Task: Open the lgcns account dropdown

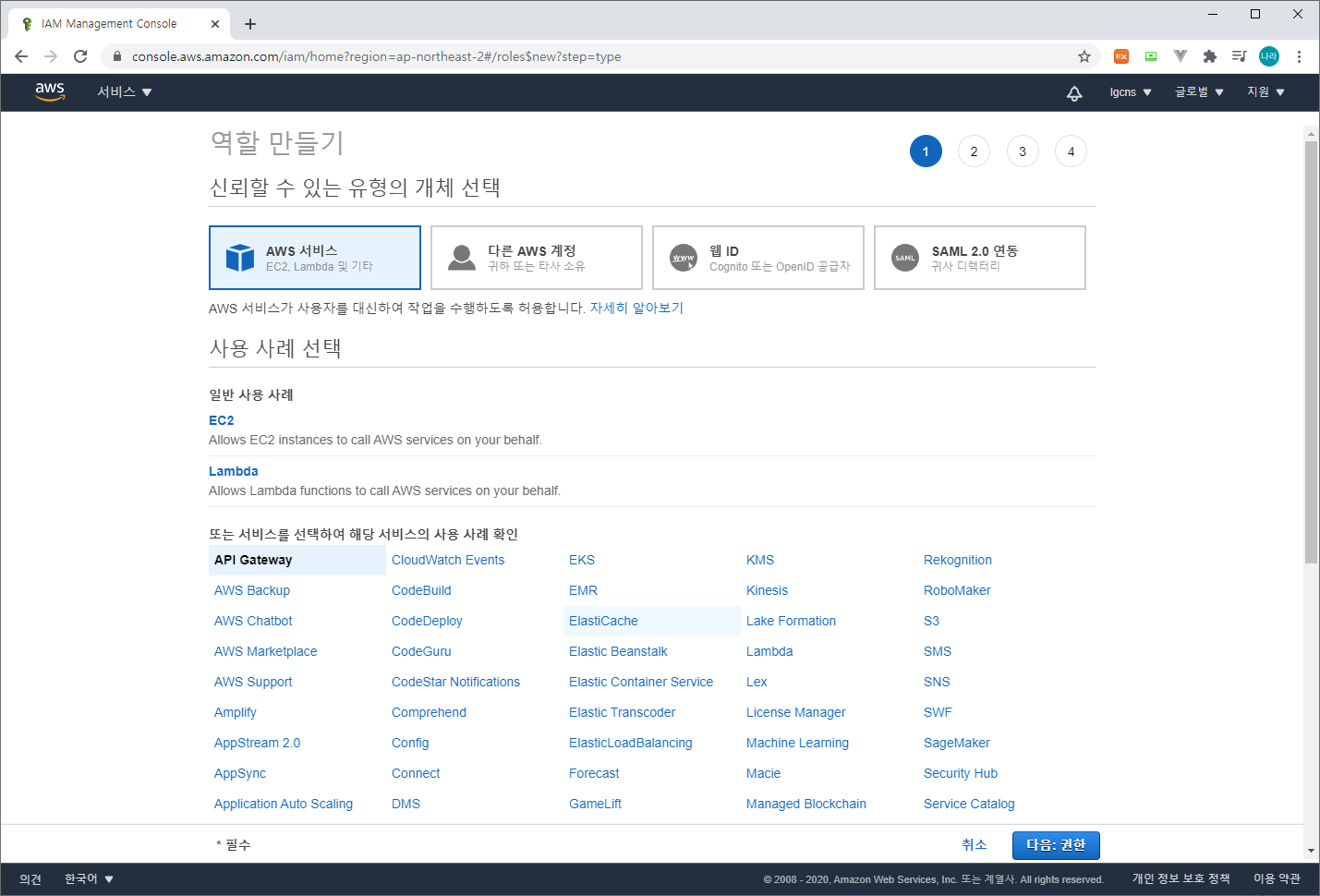Action: pyautogui.click(x=1131, y=92)
